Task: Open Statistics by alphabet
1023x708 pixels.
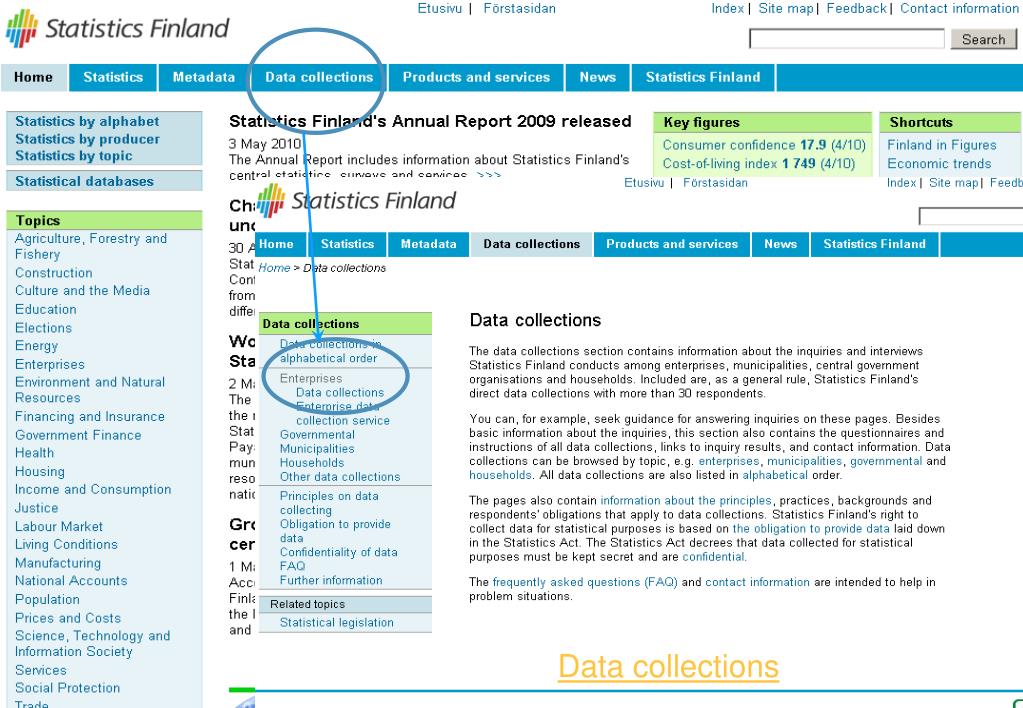Action: coord(87,121)
